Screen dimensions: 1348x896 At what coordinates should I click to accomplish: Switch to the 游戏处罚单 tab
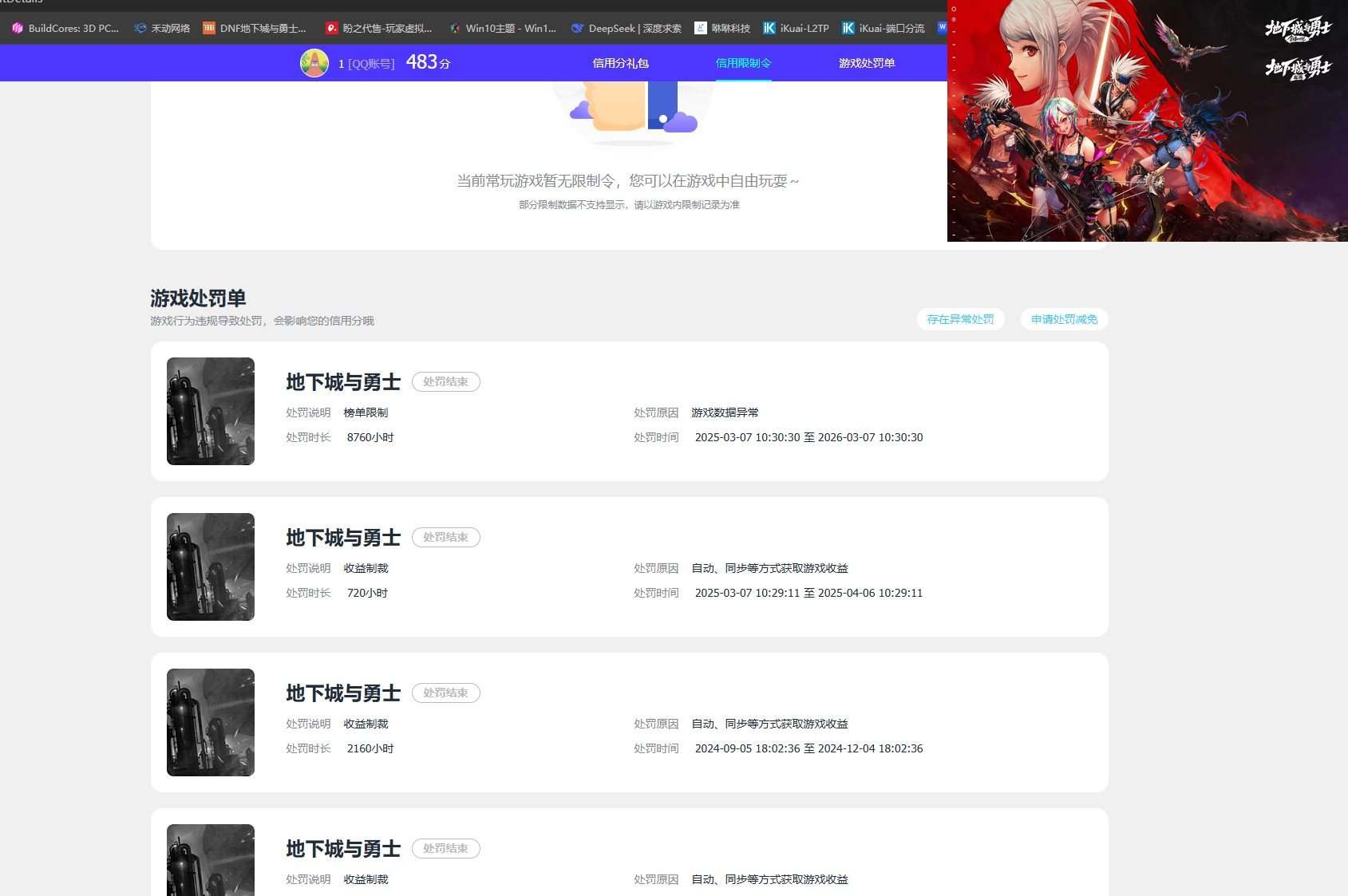coord(867,63)
